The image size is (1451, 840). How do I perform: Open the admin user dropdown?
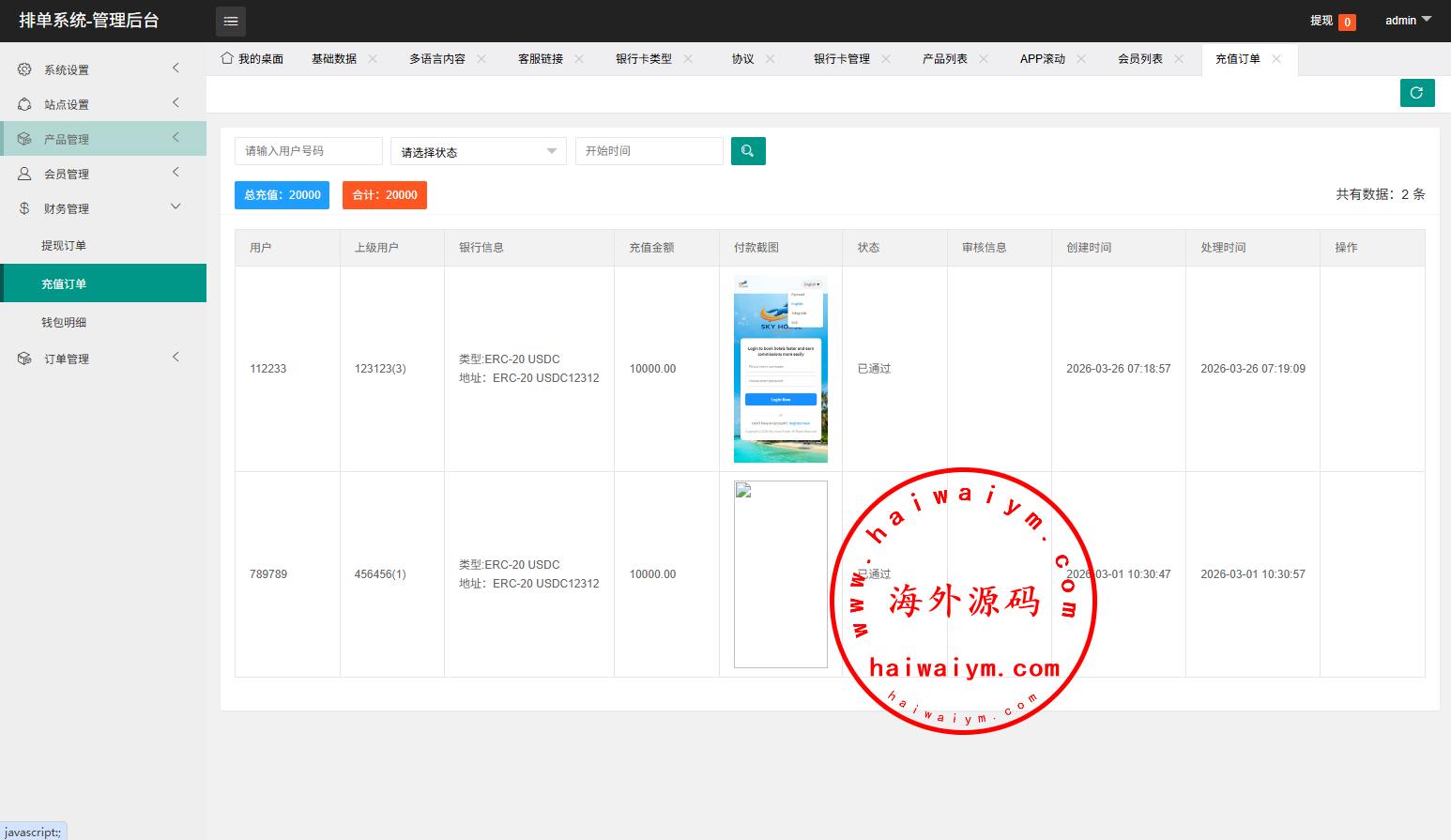[x=1408, y=21]
